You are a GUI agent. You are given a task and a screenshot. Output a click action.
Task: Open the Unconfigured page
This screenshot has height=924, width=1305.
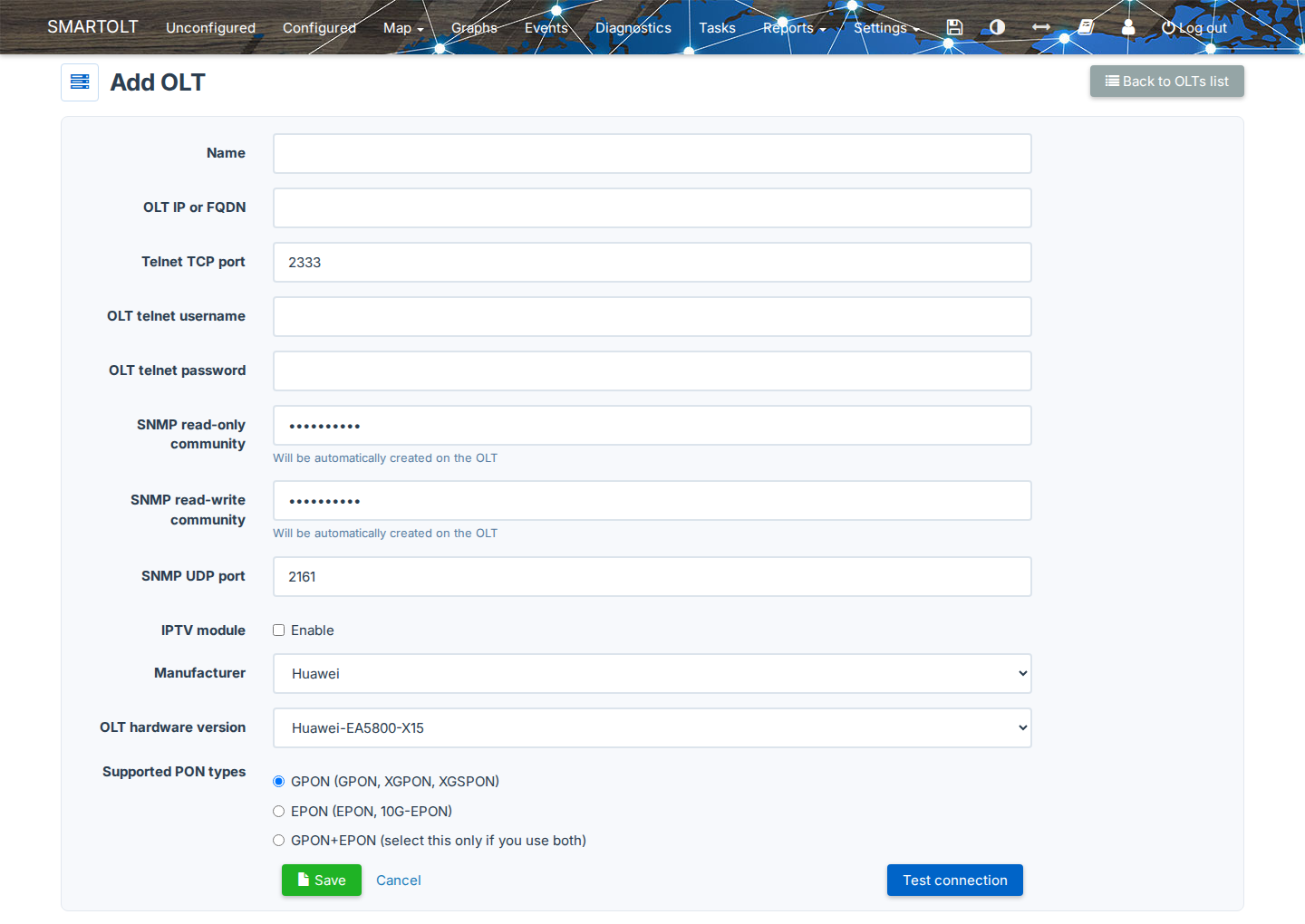tap(210, 28)
